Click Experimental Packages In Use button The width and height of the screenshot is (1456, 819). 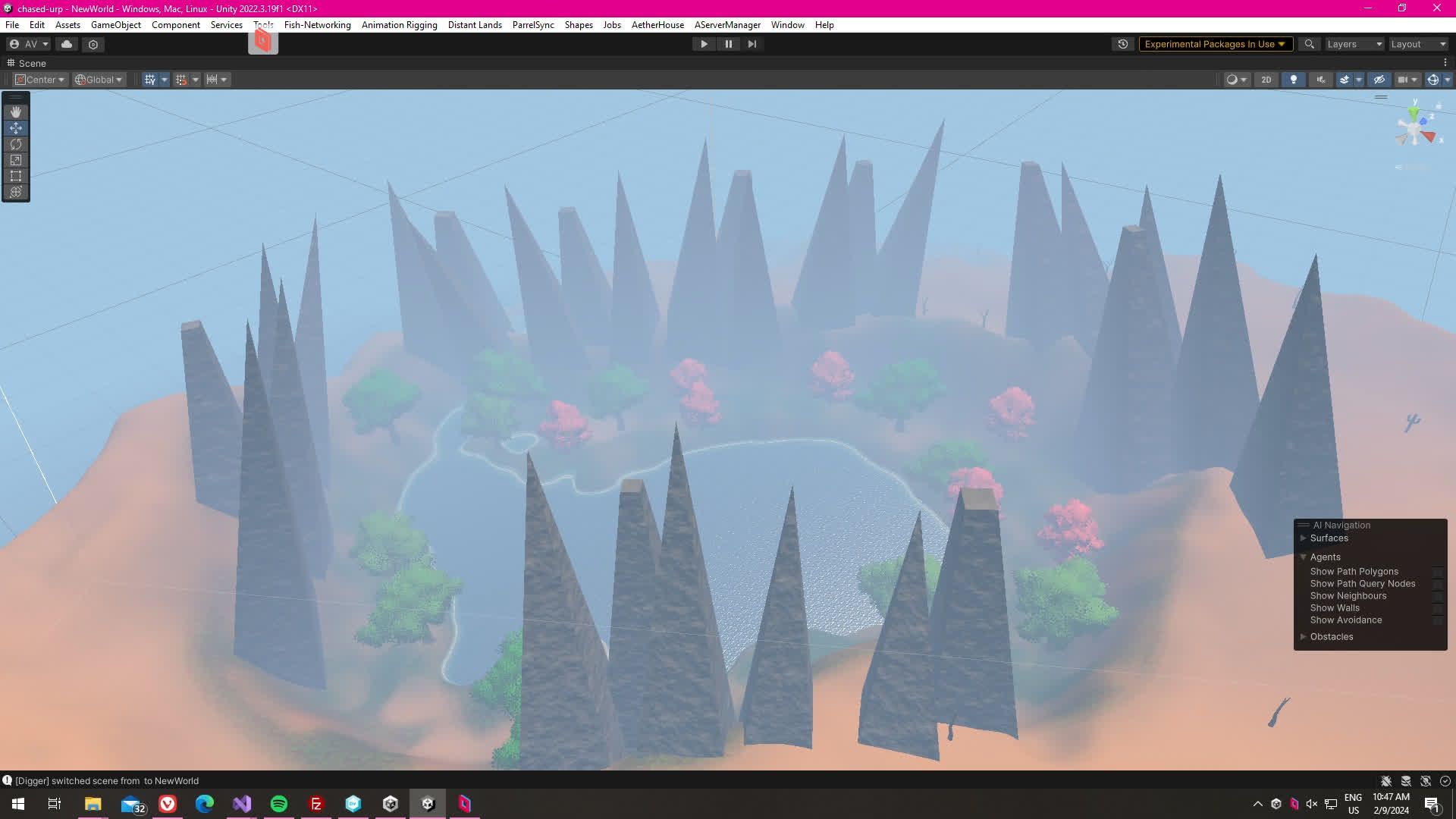click(x=1214, y=44)
